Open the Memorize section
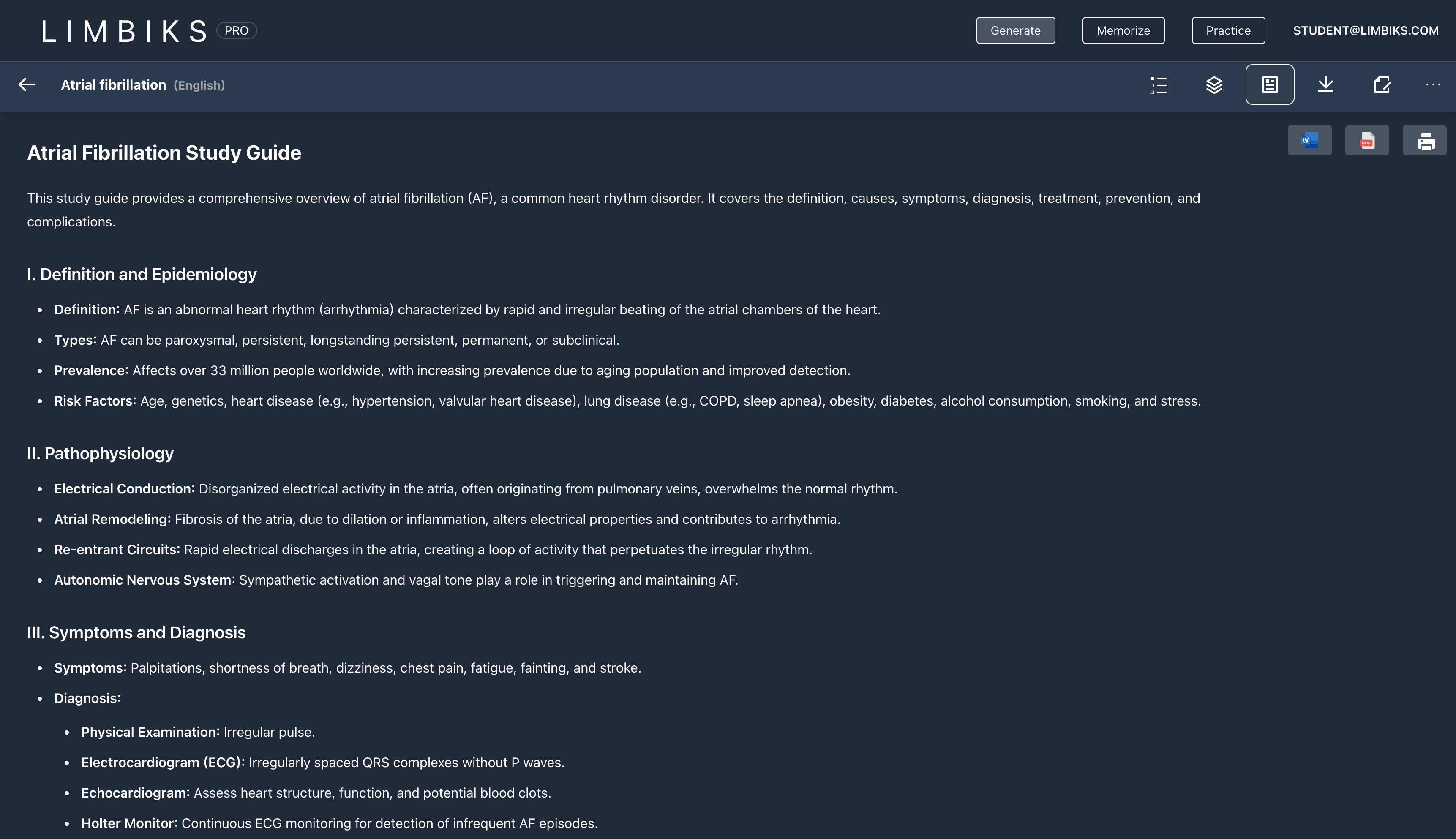Viewport: 1456px width, 839px height. click(1123, 30)
